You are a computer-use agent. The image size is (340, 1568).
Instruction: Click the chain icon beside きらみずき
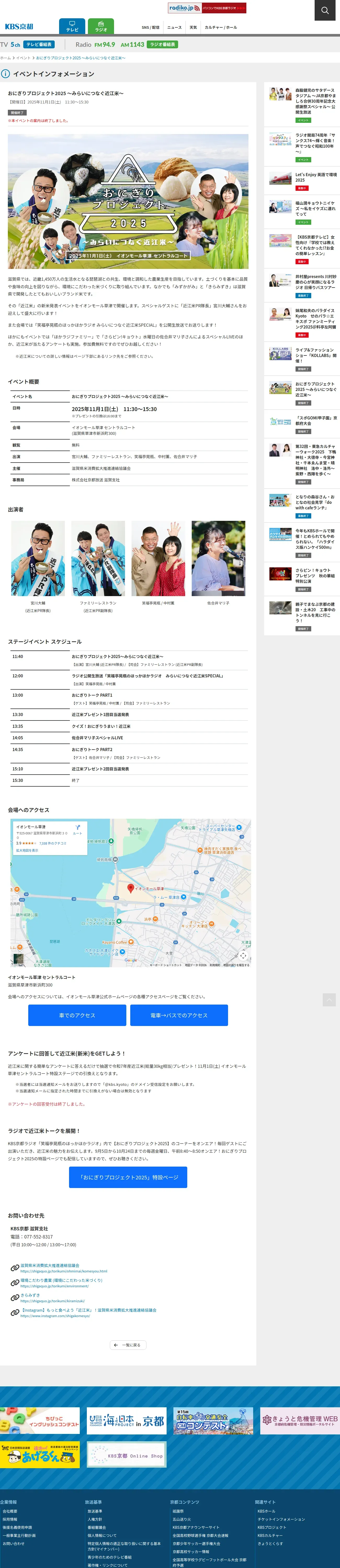coord(15,1298)
